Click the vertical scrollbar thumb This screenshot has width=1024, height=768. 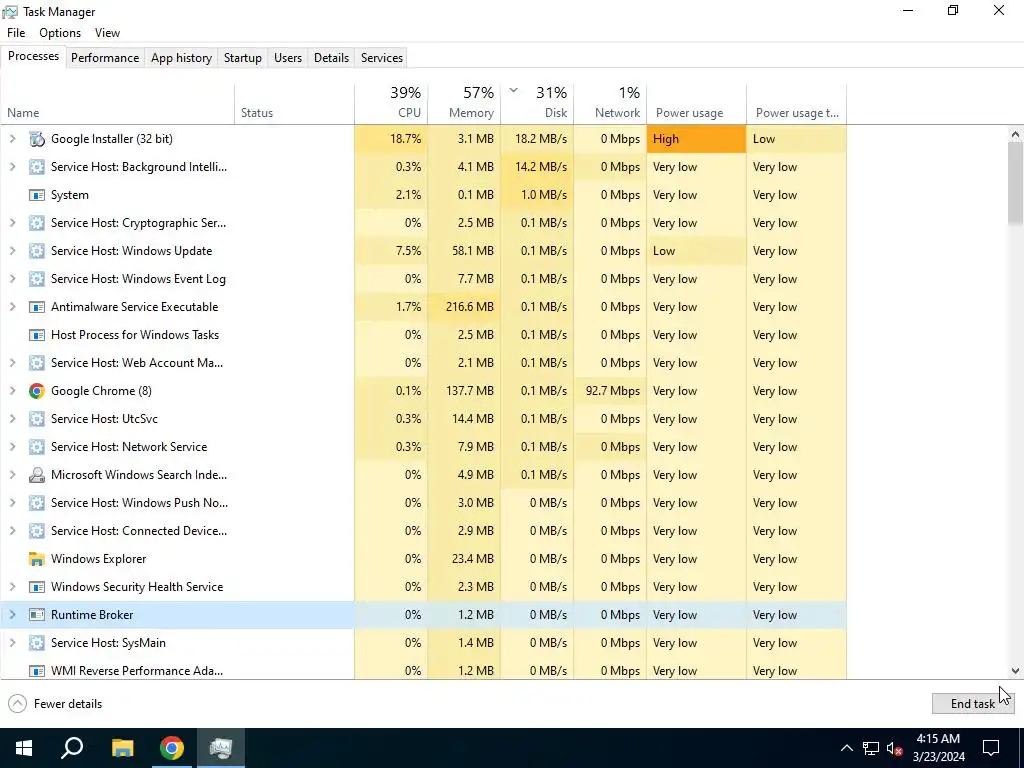click(1015, 184)
